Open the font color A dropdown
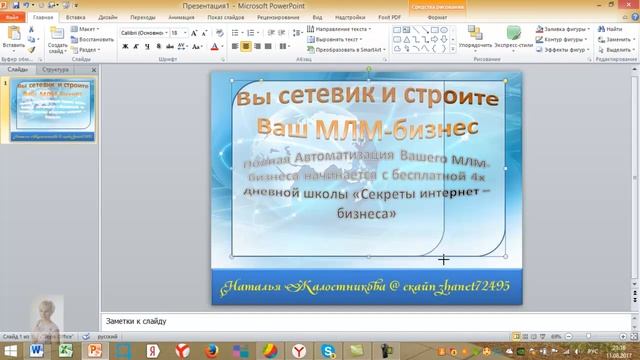Image resolution: width=640 pixels, height=360 pixels. 223,47
